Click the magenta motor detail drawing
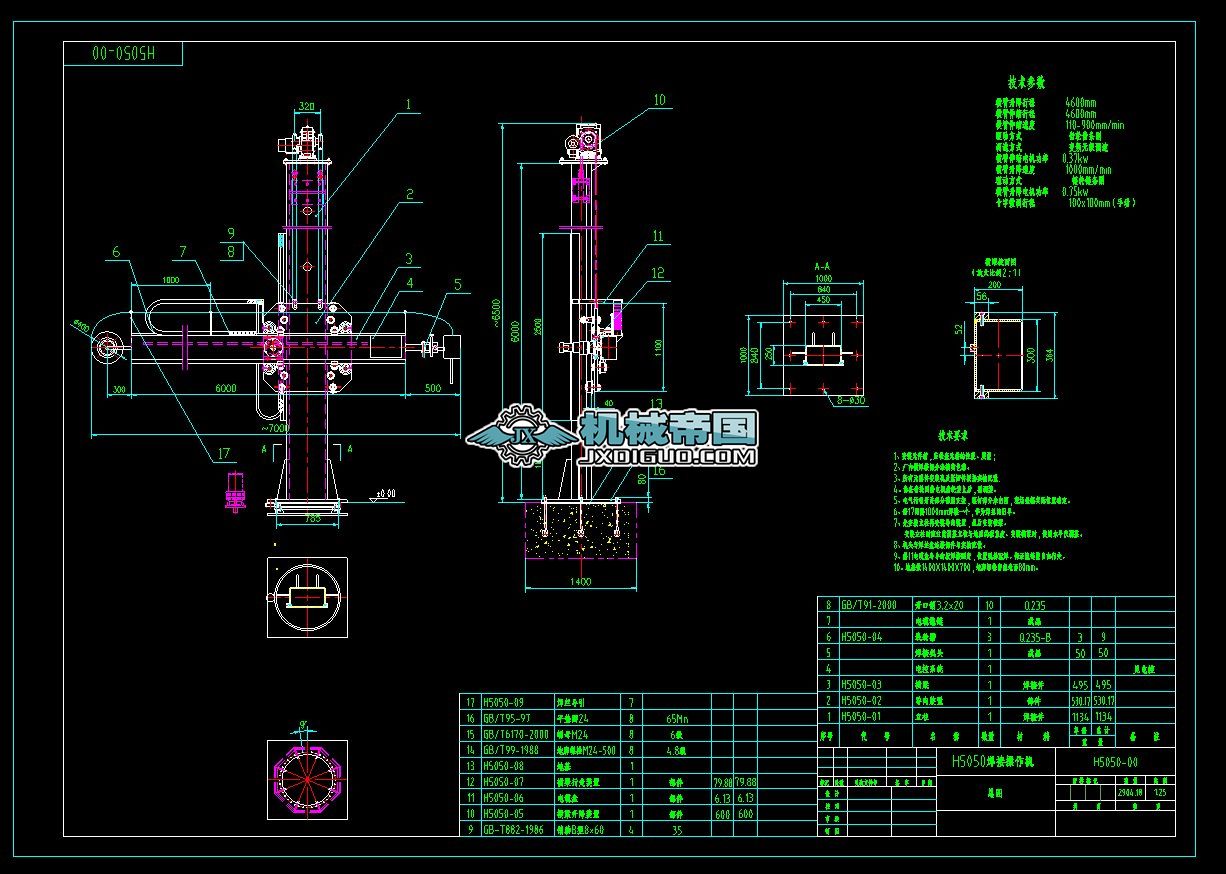Screen dimensions: 1226x874 point(237,492)
